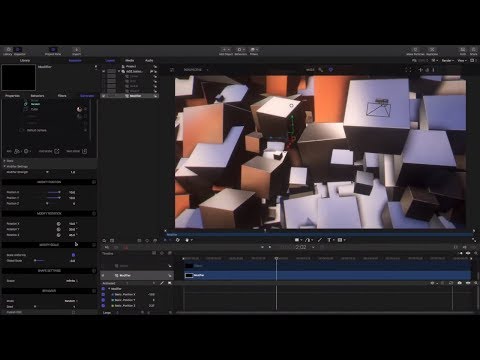Click the Modifier Strength slider
This screenshot has width=480, height=360.
pyautogui.click(x=47, y=172)
